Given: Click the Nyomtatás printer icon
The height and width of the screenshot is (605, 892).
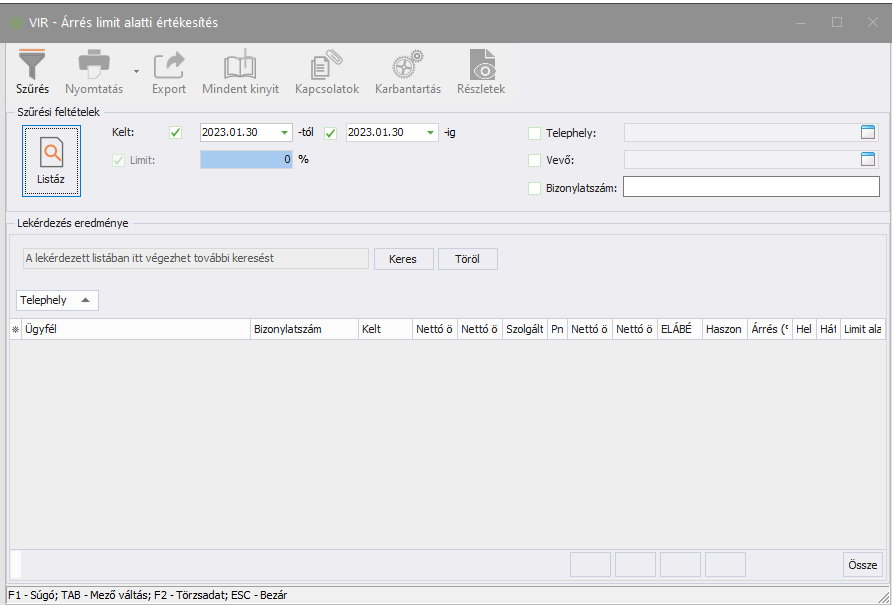Looking at the screenshot, I should [x=94, y=66].
